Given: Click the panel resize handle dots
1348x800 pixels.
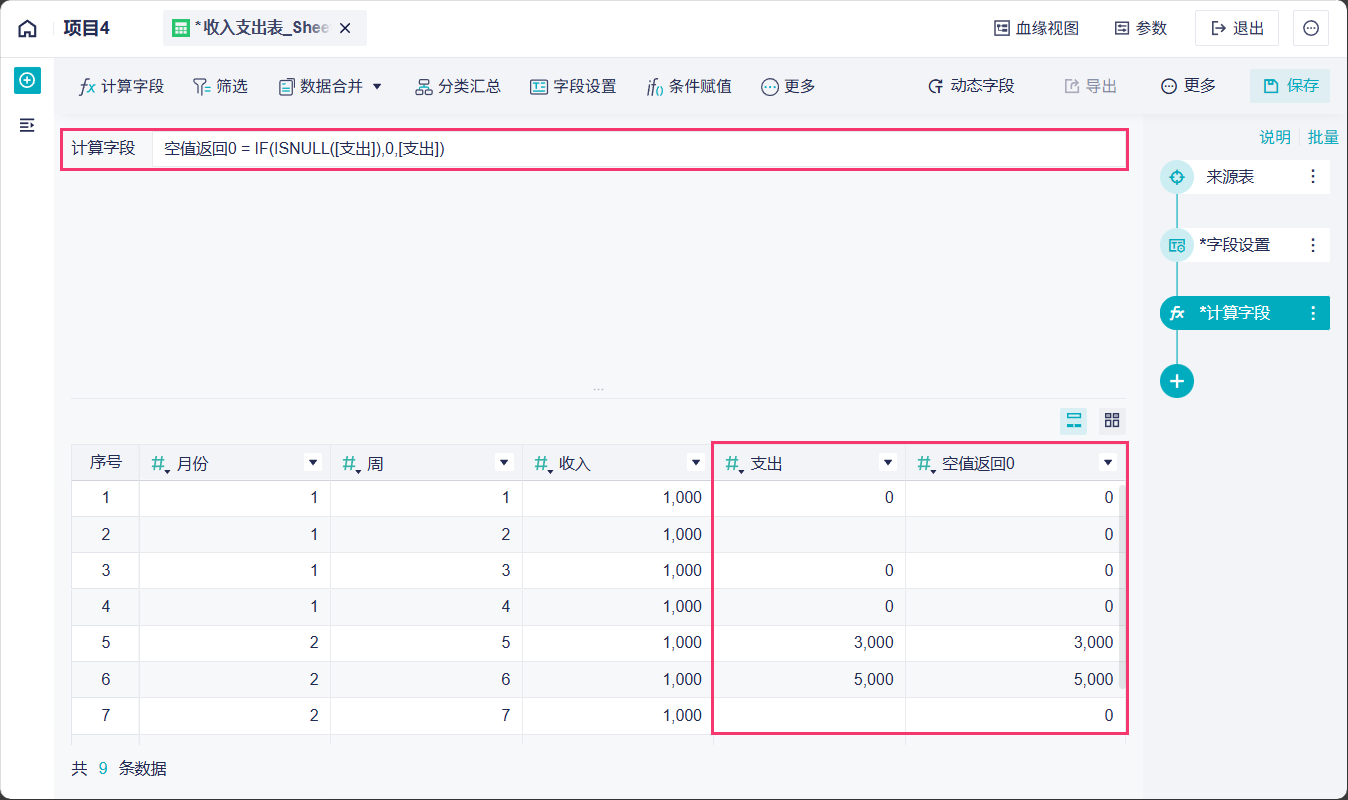Looking at the screenshot, I should pos(598,388).
